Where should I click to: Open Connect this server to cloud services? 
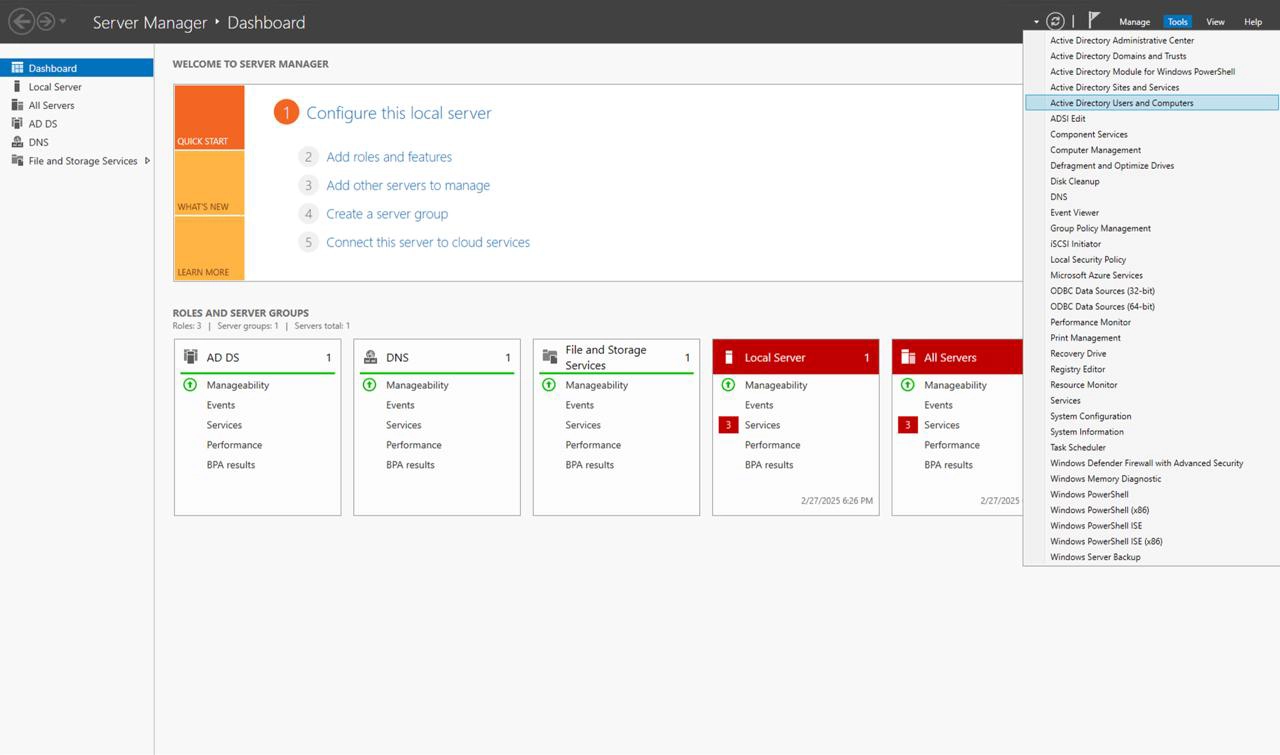(428, 242)
